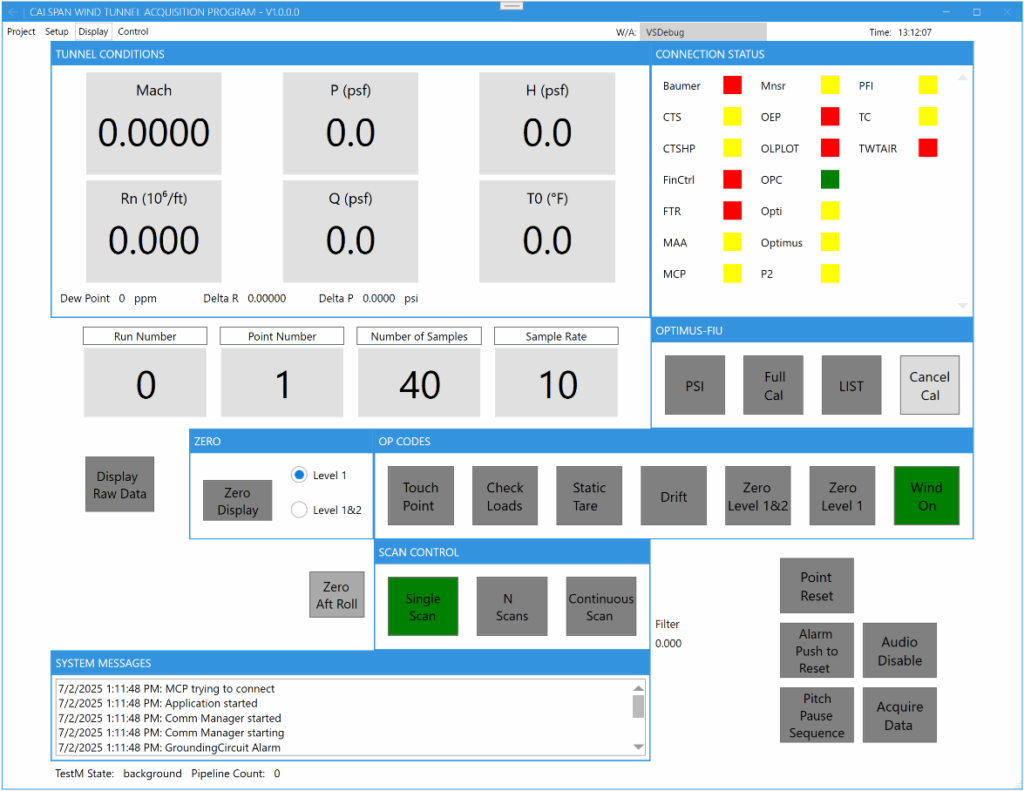
Task: Toggle the green Wind On button
Action: (x=926, y=496)
